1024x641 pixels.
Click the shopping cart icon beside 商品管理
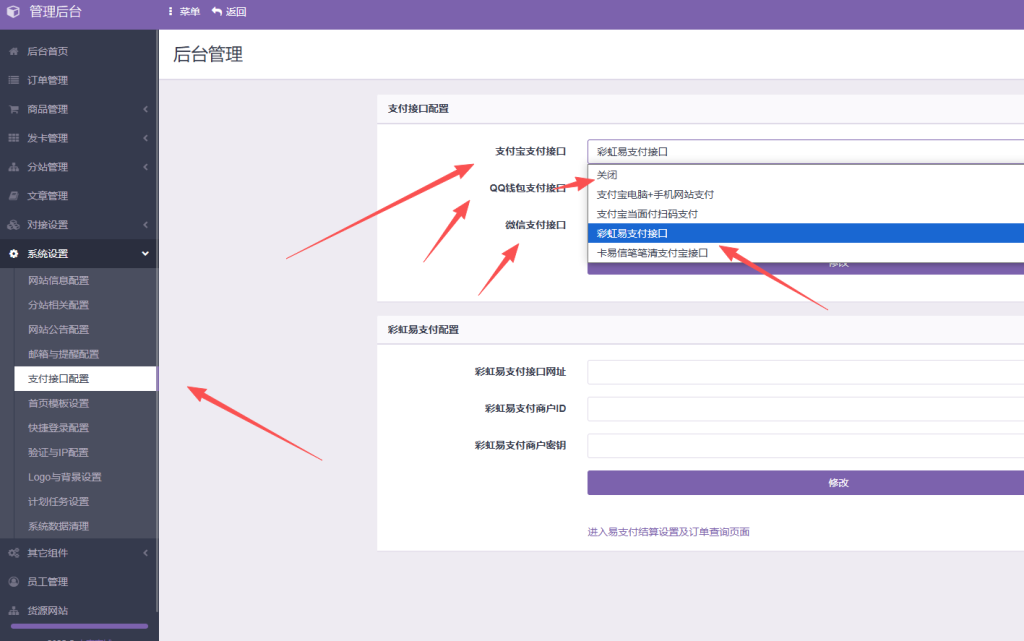[14, 109]
